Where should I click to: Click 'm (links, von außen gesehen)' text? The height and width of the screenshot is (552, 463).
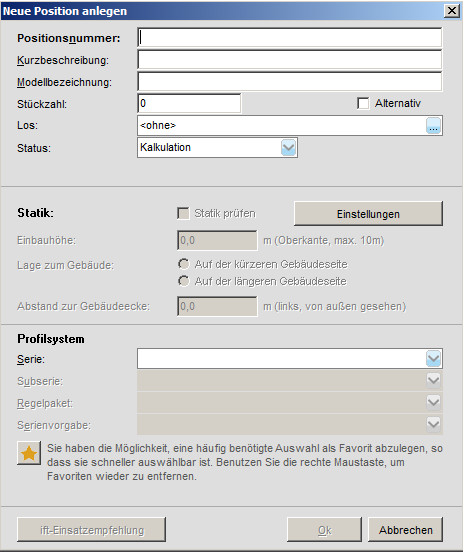point(334,307)
